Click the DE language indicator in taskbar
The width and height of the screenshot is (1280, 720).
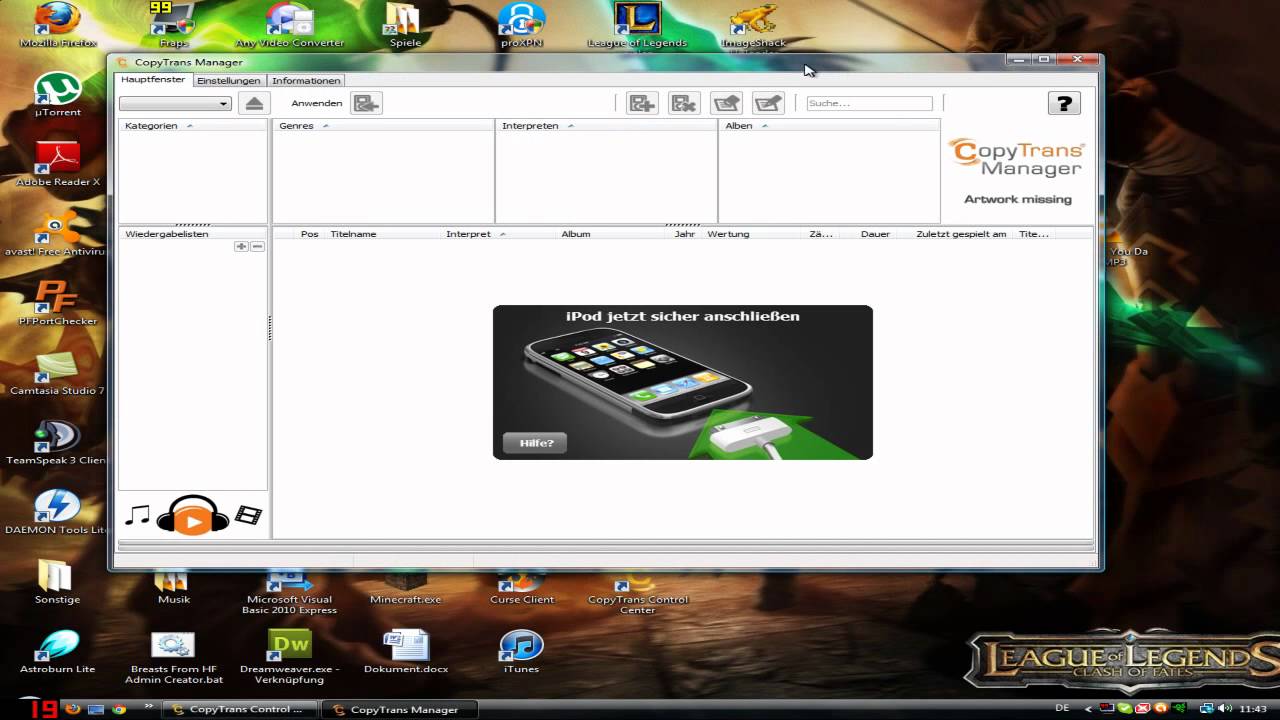coord(1061,708)
